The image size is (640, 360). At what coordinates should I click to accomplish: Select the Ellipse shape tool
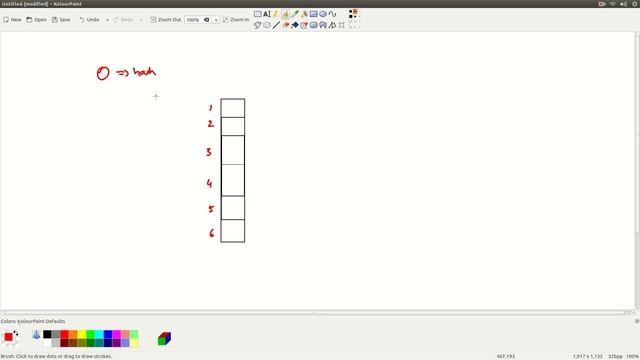coord(323,14)
